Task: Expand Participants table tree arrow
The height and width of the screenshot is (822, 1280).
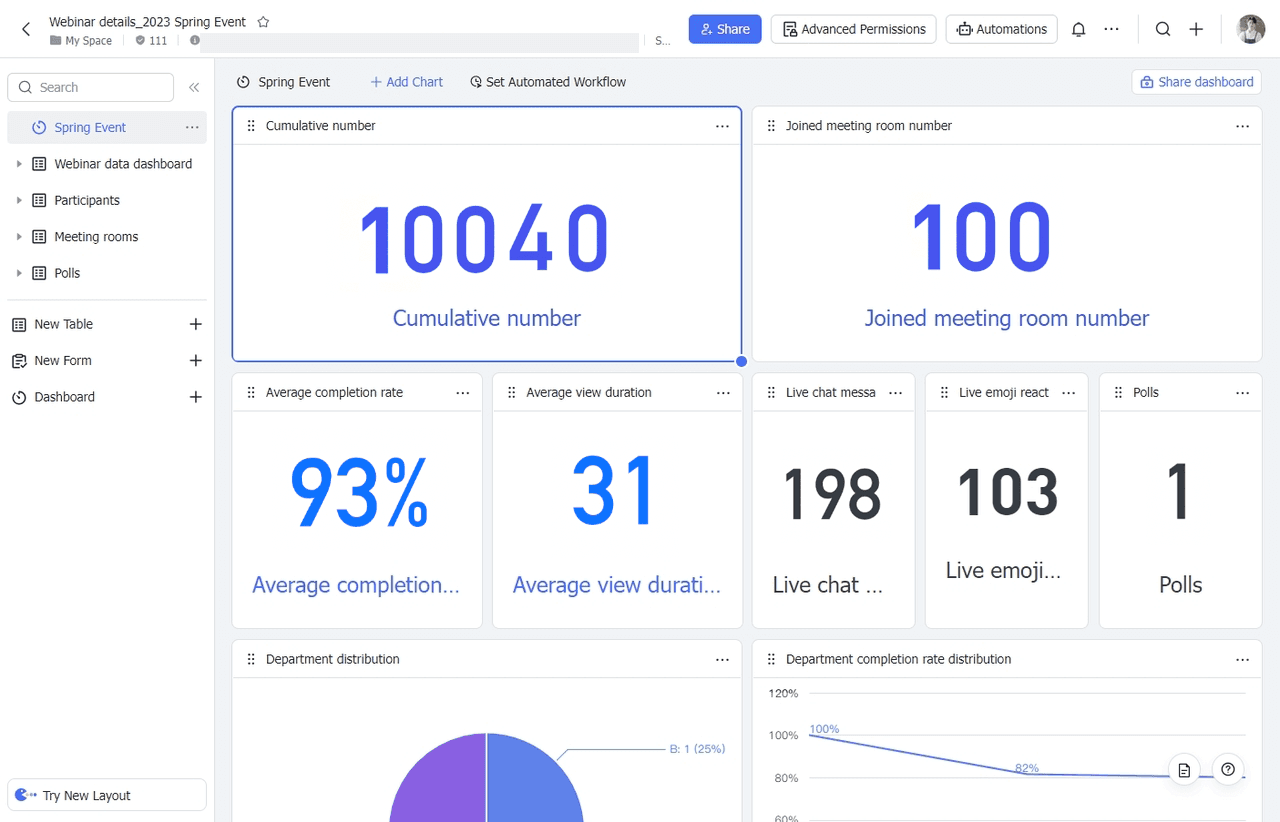Action: click(19, 200)
